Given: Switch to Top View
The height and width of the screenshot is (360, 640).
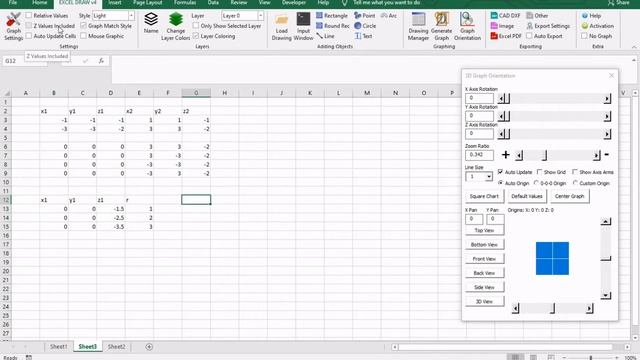Looking at the screenshot, I should [x=484, y=231].
